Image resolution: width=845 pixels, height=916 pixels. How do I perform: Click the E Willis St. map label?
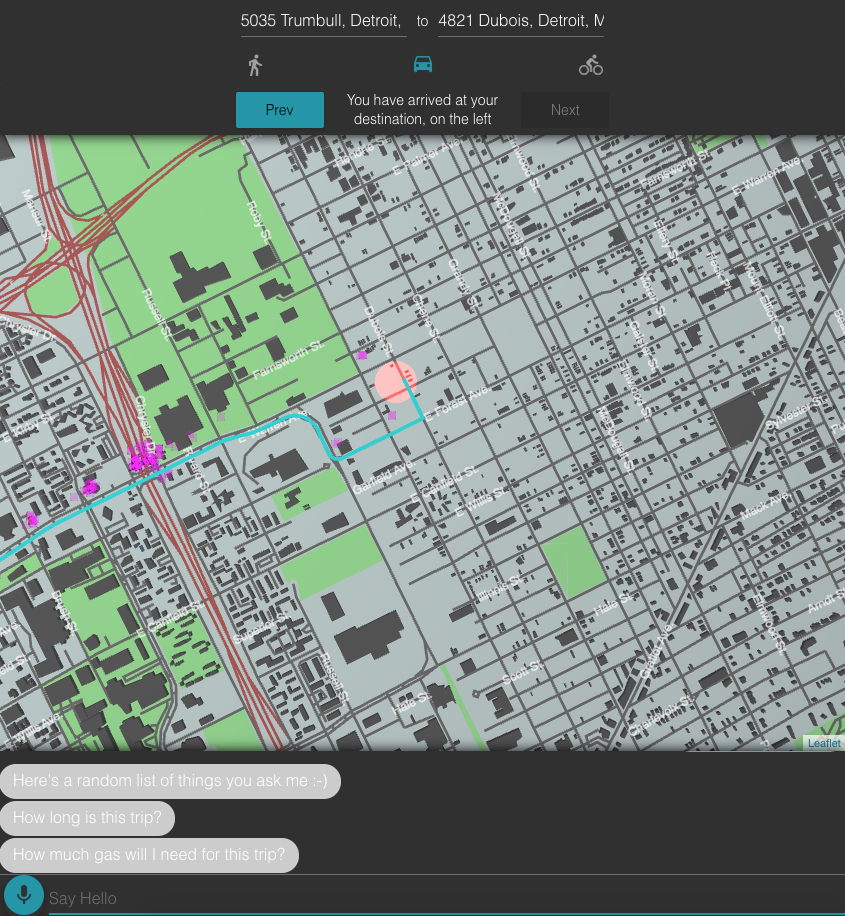[482, 502]
